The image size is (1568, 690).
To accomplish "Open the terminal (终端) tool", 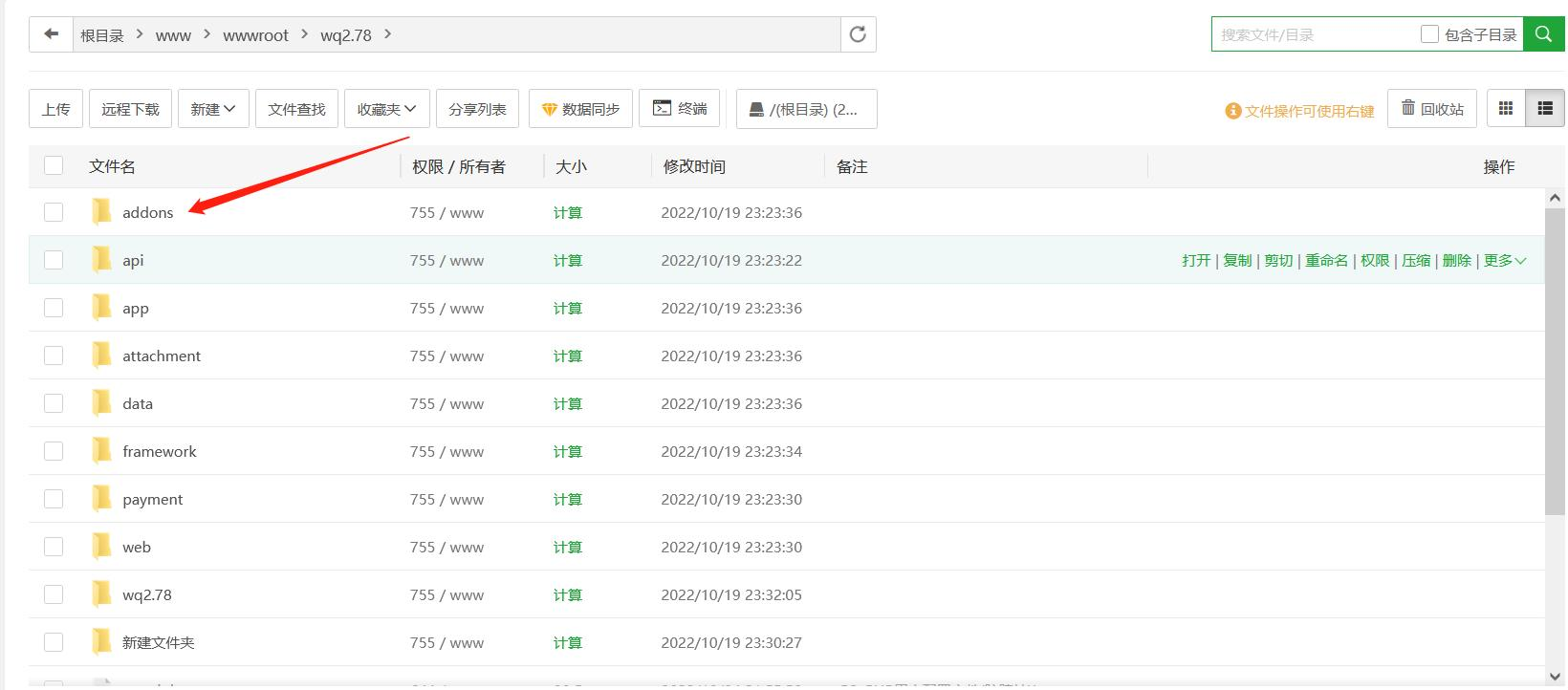I will pyautogui.click(x=680, y=109).
